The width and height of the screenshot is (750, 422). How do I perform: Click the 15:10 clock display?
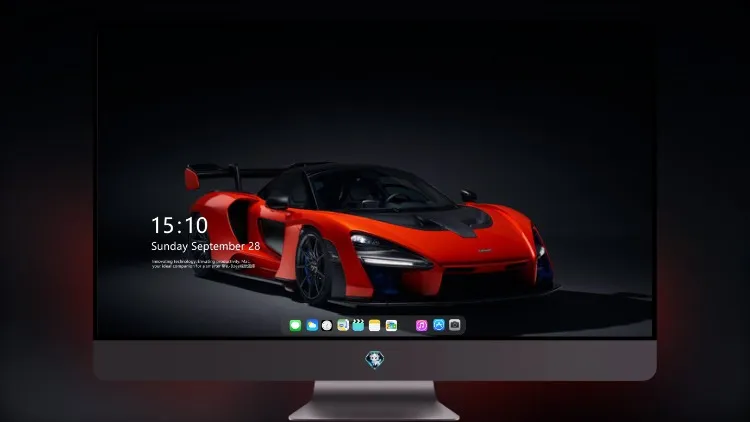coord(179,225)
